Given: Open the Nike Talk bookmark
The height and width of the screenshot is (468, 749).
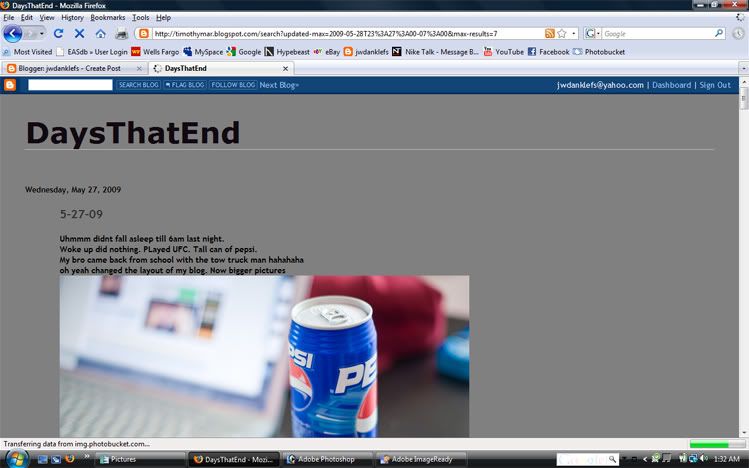Looking at the screenshot, I should coord(435,52).
